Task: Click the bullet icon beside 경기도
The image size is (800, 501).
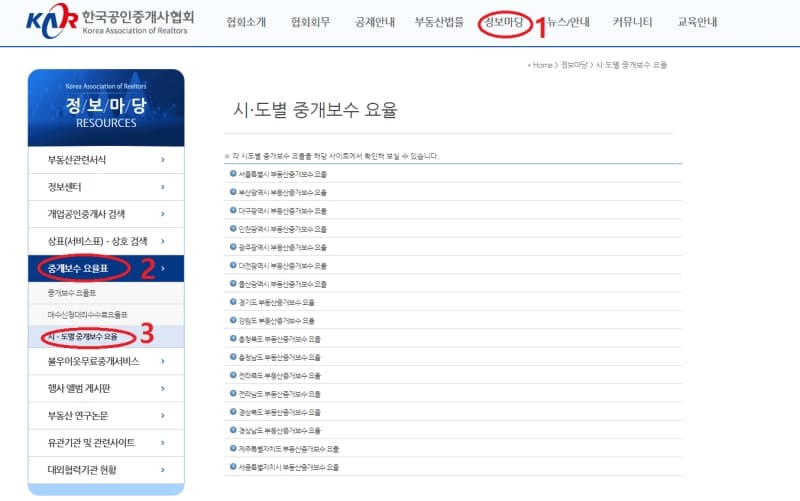Action: [233, 302]
